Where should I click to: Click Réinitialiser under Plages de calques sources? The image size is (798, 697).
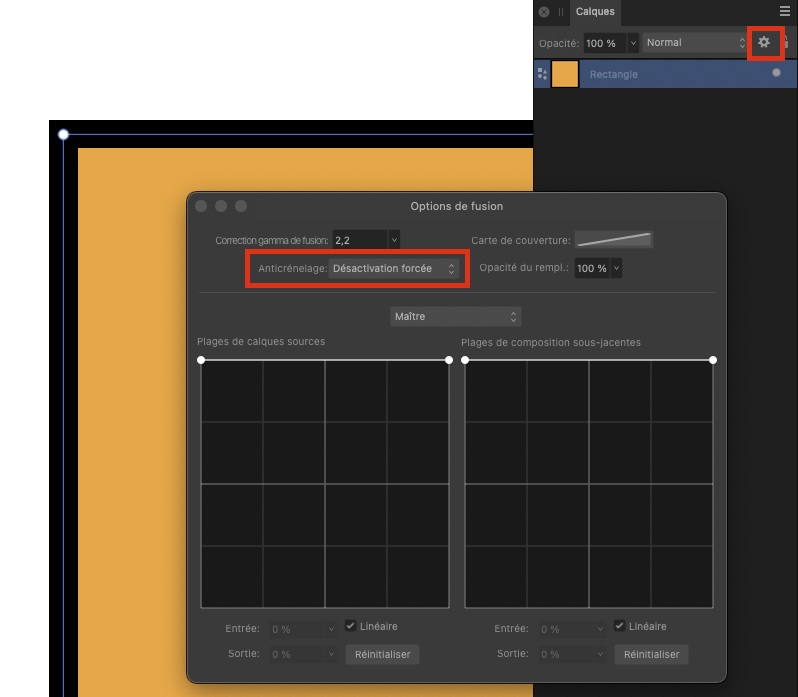tap(383, 654)
